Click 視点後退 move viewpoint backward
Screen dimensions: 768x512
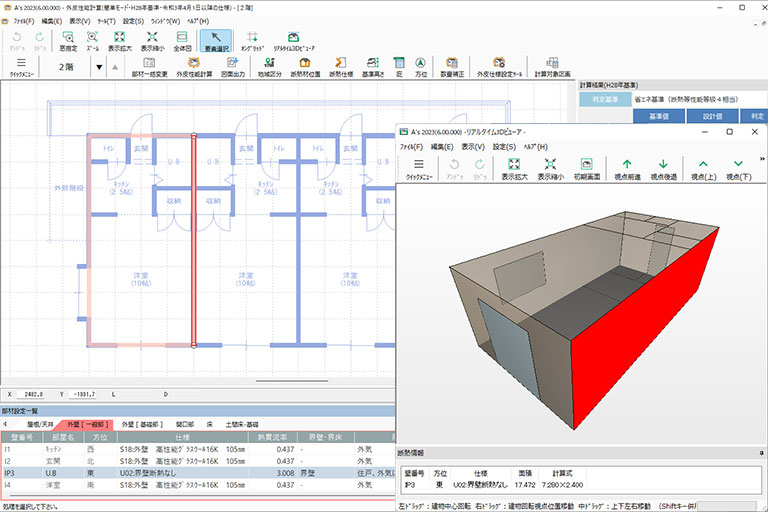tap(663, 169)
